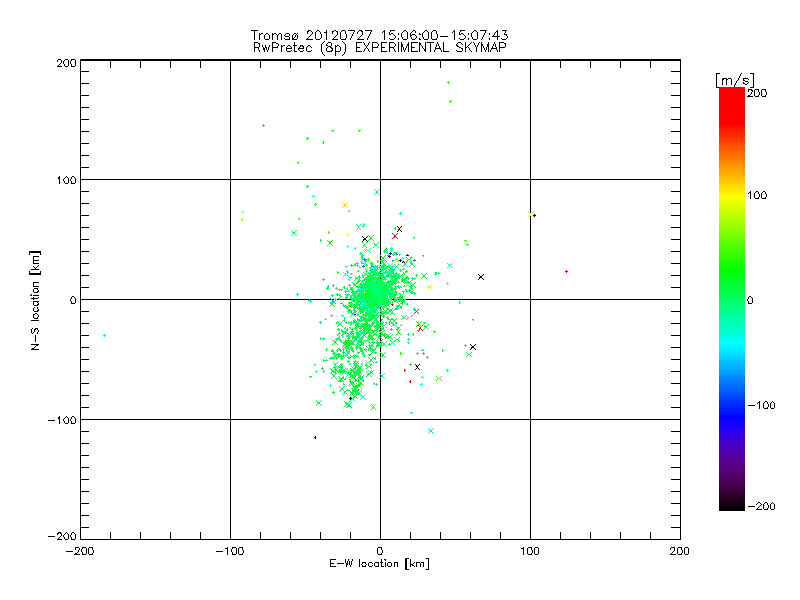Click the cyan X marker below the -100 gridline
800x600 pixels.
[x=431, y=431]
